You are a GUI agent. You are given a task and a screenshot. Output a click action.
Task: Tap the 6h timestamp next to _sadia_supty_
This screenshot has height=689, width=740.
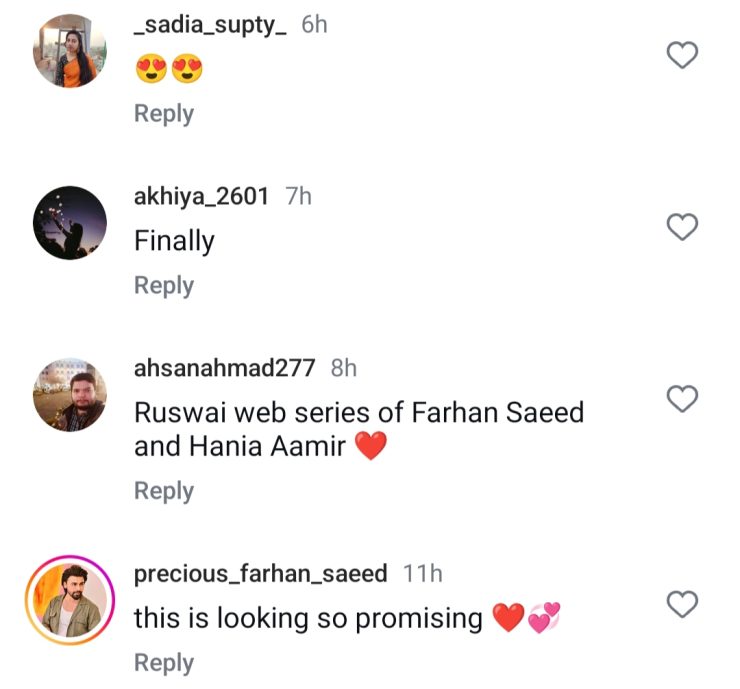314,25
